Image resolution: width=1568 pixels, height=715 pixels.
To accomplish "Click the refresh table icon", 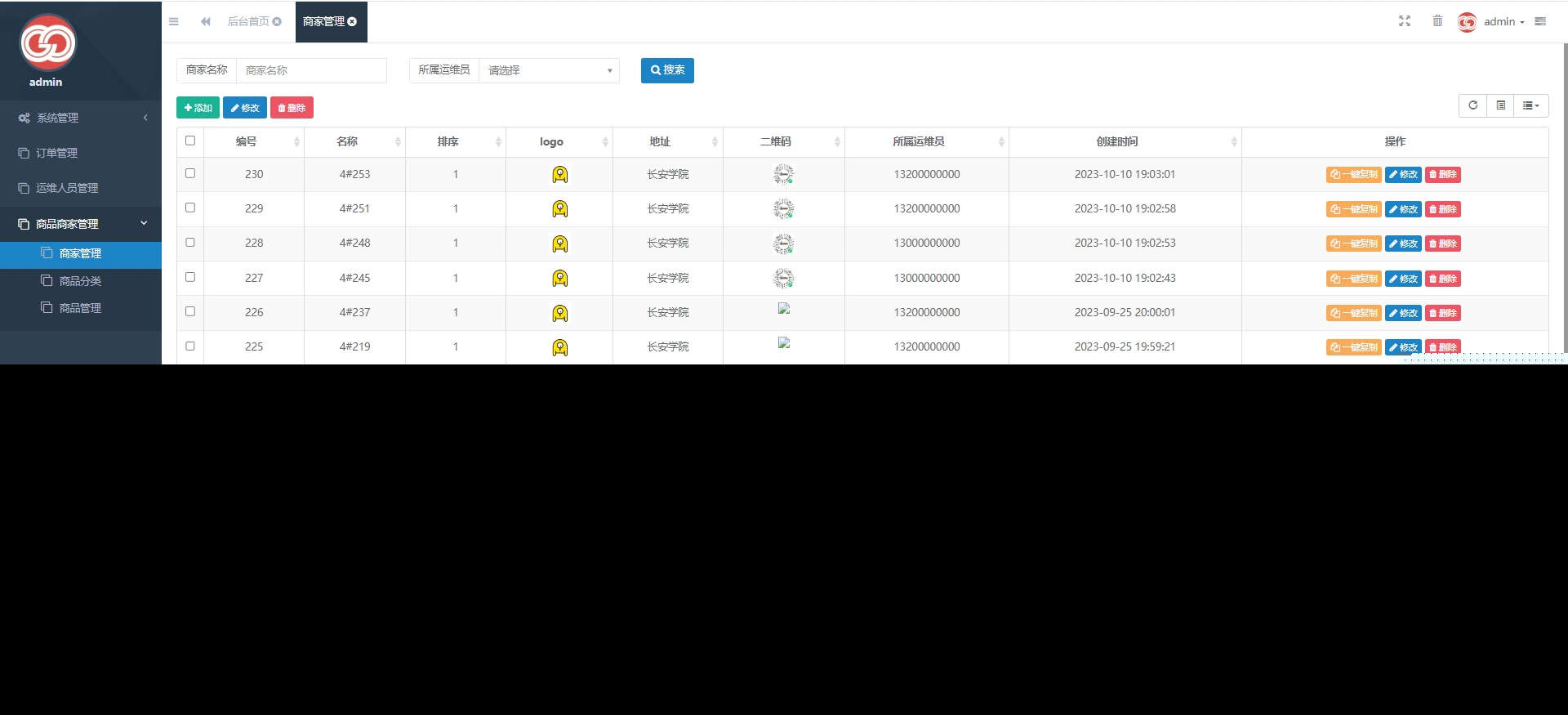I will coord(1472,105).
